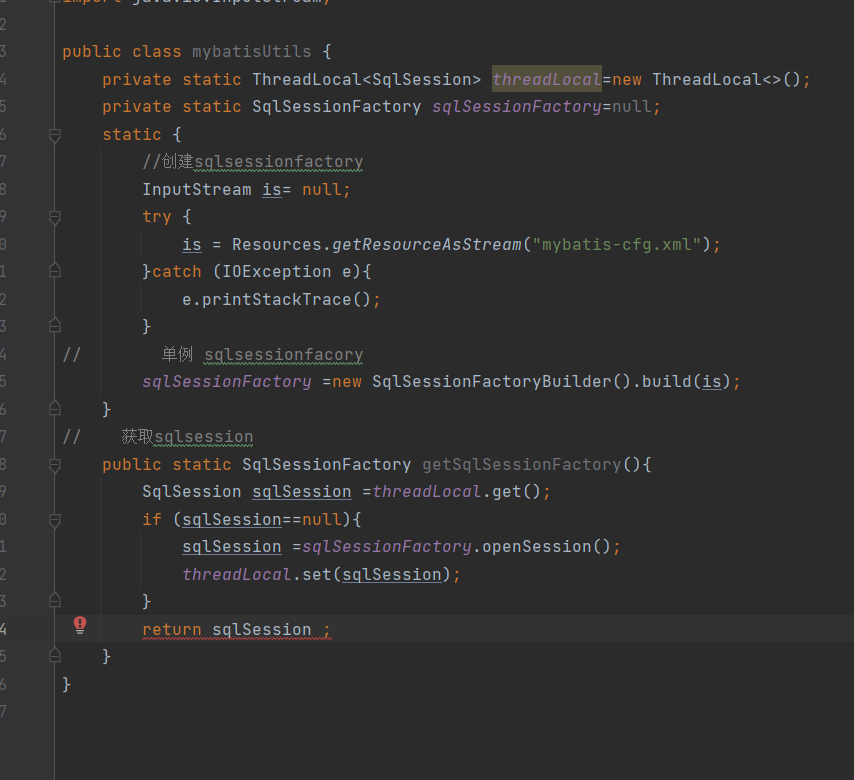Screen dimensions: 854x780
Task: Click threadLocal.set(sqlSession) call
Action: (321, 575)
